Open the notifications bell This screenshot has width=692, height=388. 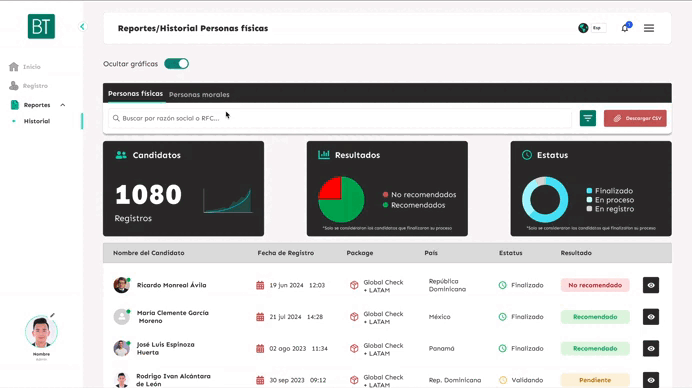(625, 28)
